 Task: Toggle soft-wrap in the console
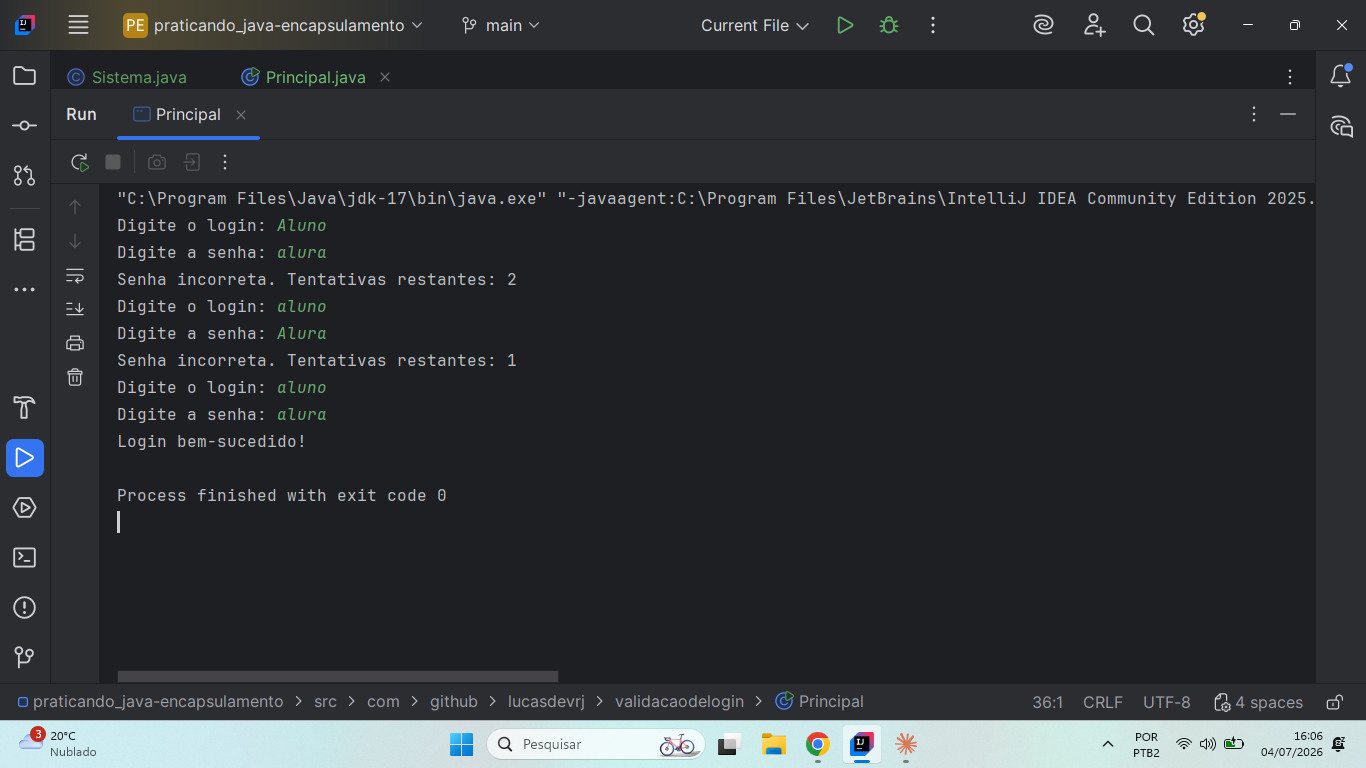click(x=75, y=275)
